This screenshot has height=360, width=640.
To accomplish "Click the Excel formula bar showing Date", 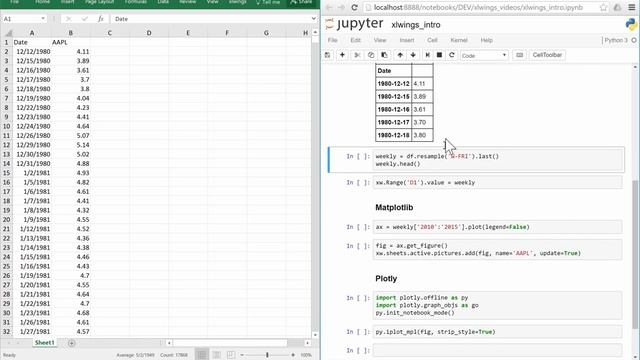I will [x=212, y=19].
